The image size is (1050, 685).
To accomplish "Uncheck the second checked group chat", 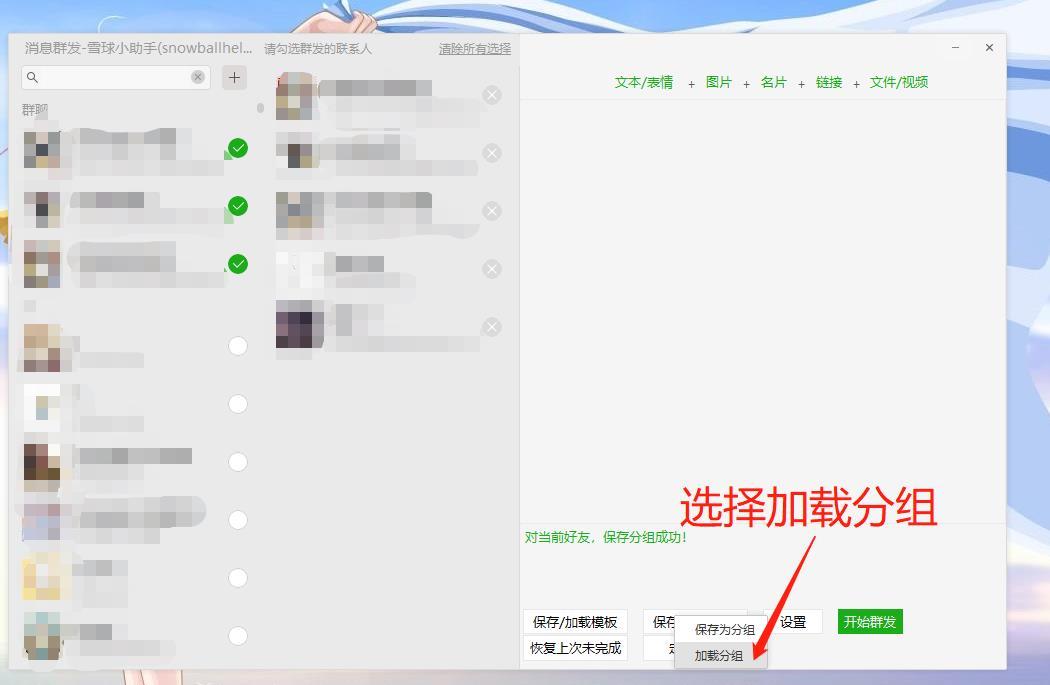I will click(x=238, y=206).
